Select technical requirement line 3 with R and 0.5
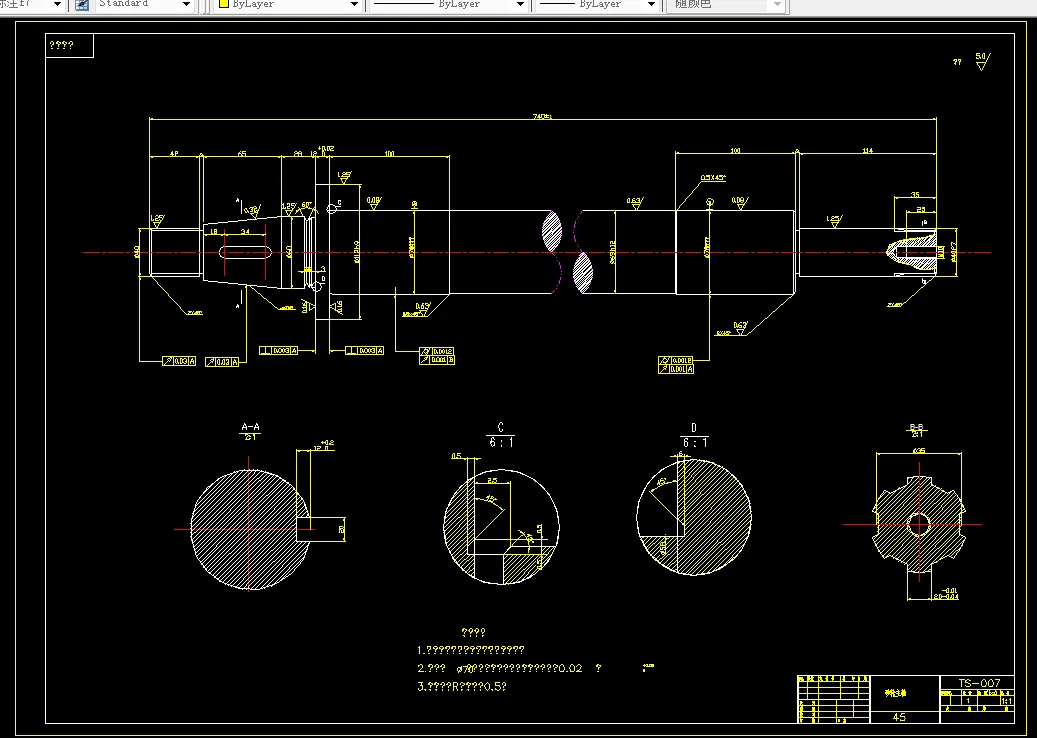The height and width of the screenshot is (738, 1037). (x=462, y=686)
